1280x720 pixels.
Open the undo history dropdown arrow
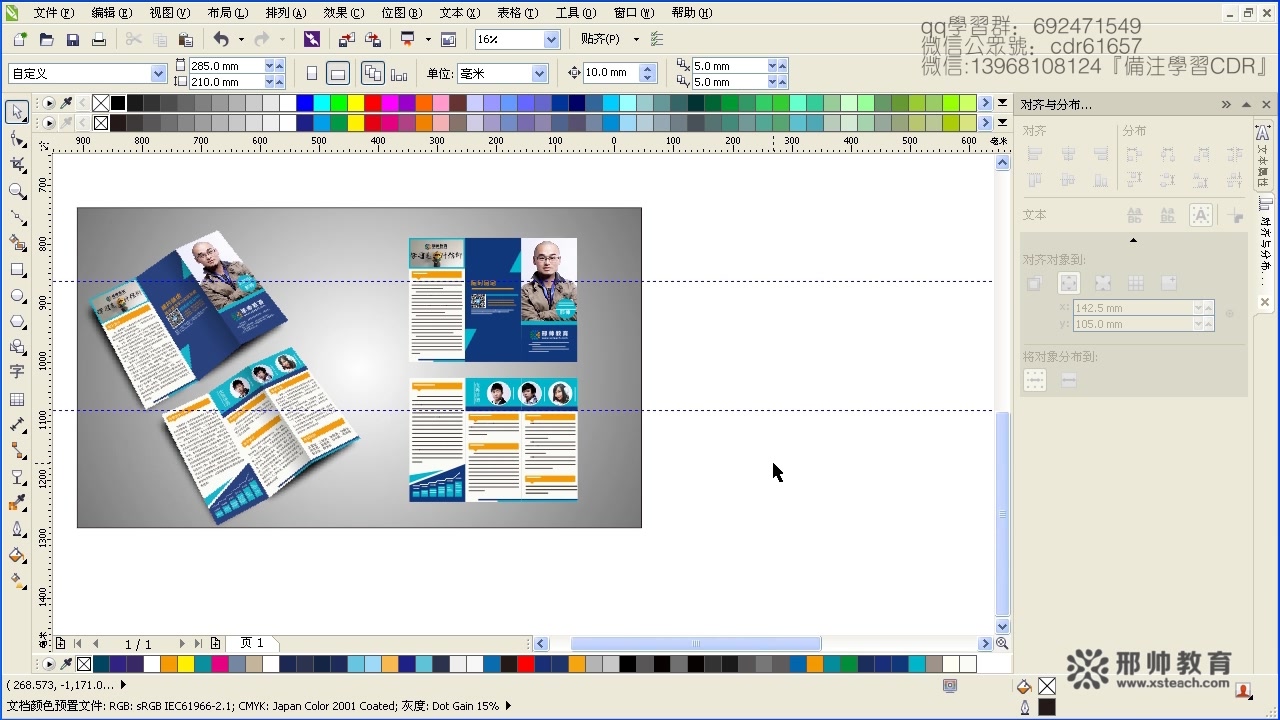(x=242, y=39)
